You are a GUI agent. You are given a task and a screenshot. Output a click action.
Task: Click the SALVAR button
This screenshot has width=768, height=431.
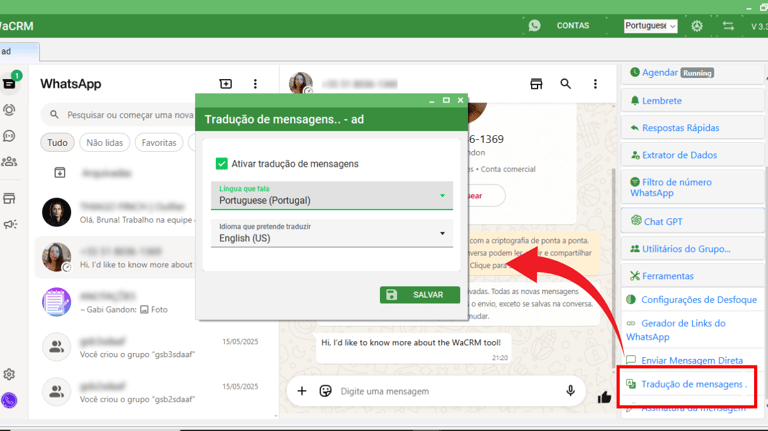click(420, 295)
